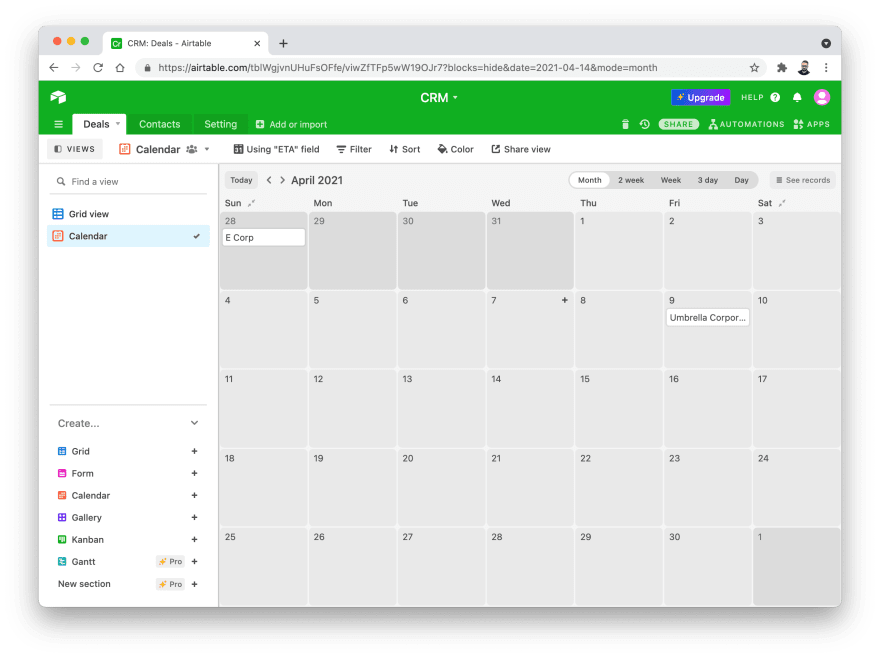Switch calendar to 2 week mode
This screenshot has height=658, width=880.
click(631, 180)
